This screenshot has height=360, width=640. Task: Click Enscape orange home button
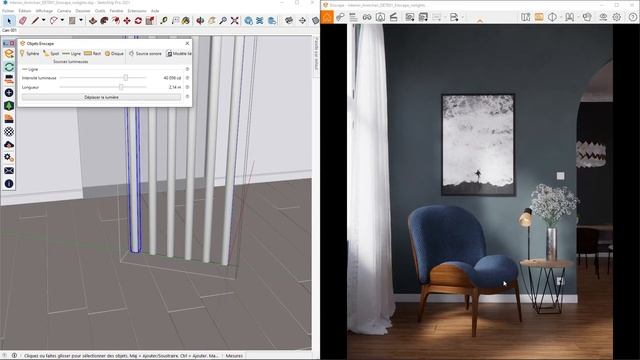pyautogui.click(x=327, y=17)
